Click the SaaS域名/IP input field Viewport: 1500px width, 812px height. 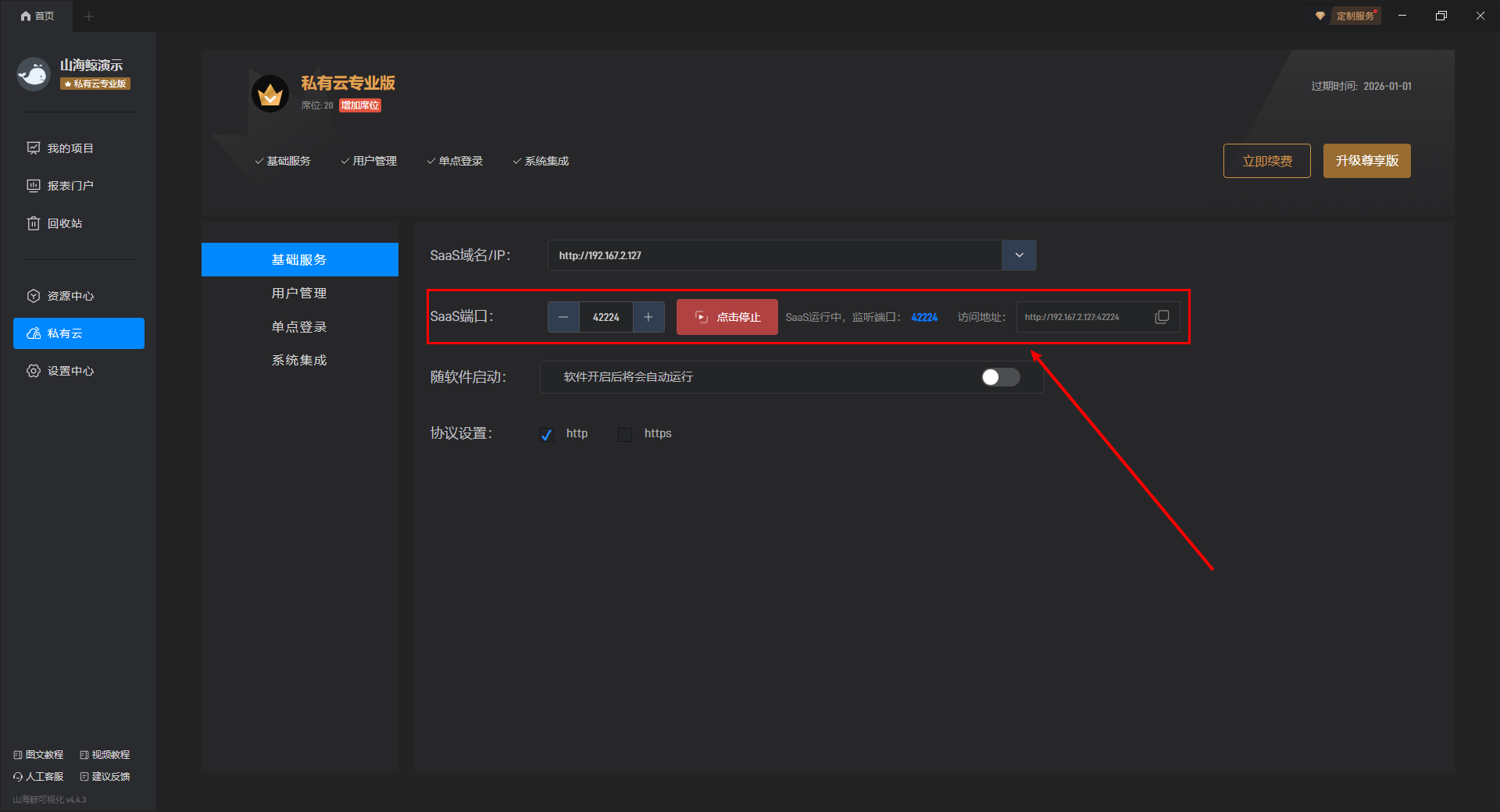774,255
